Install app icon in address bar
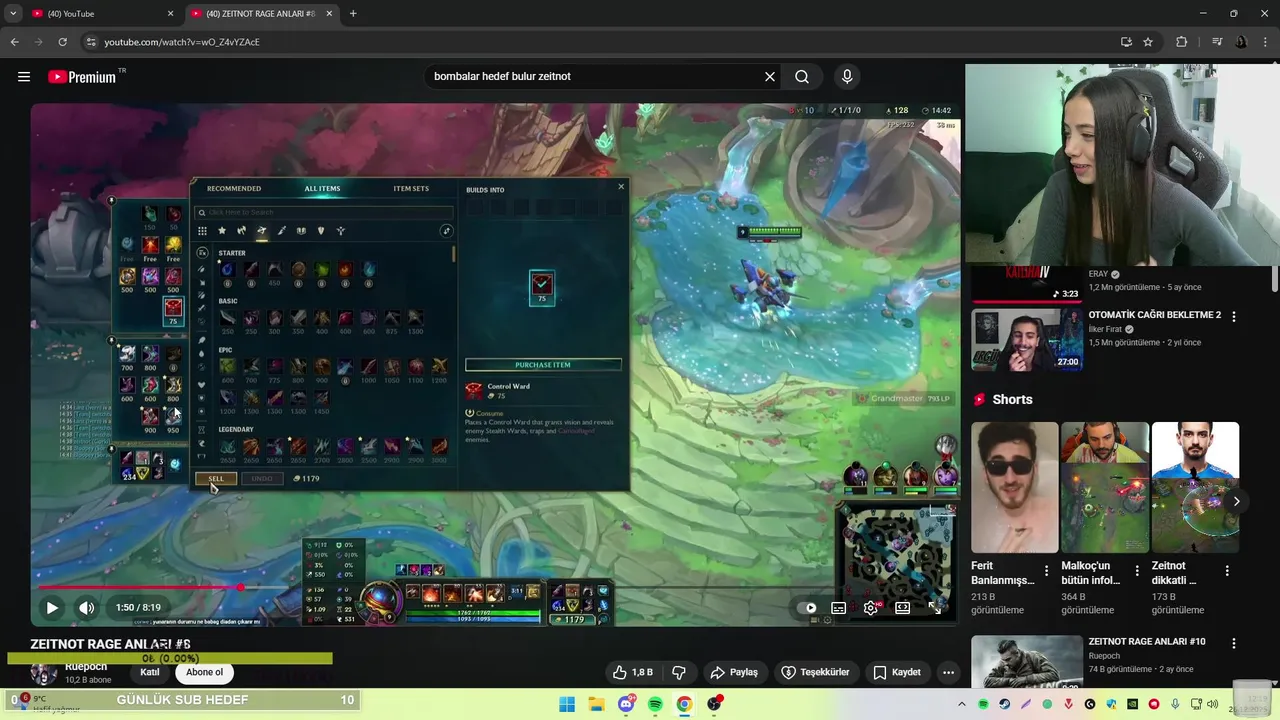 [x=1126, y=42]
